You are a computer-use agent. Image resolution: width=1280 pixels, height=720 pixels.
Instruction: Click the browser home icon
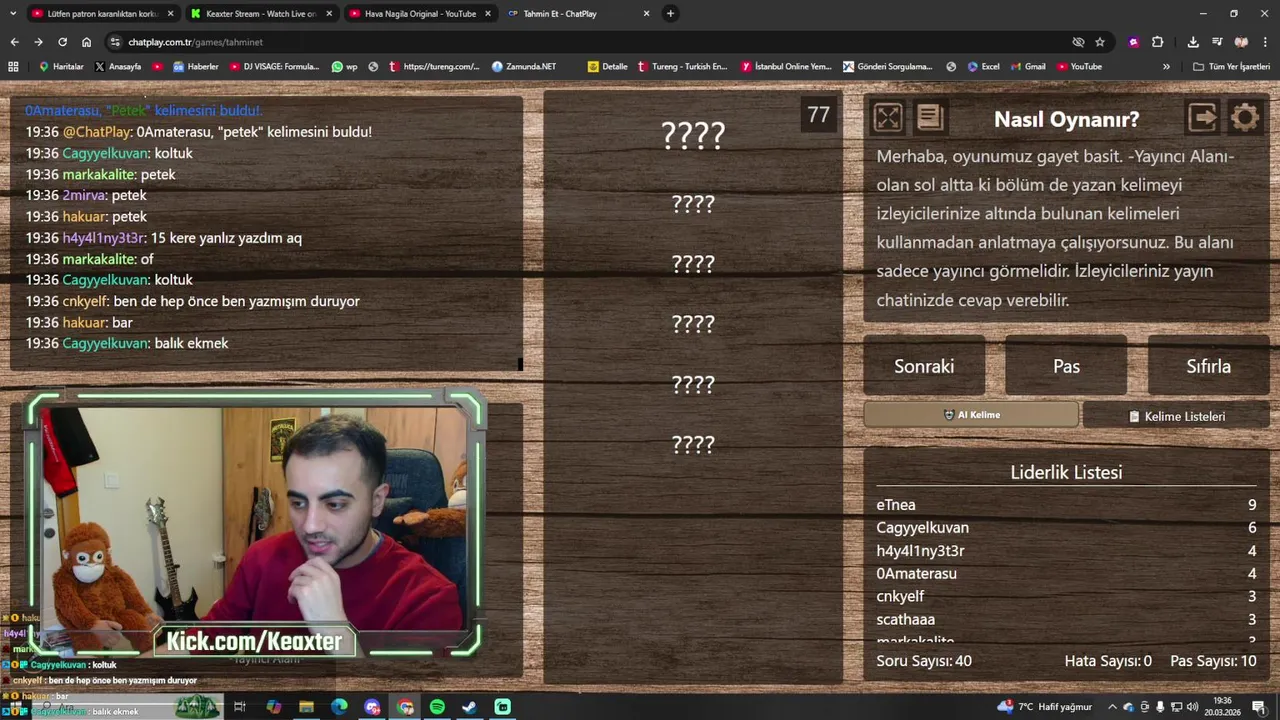click(x=86, y=42)
